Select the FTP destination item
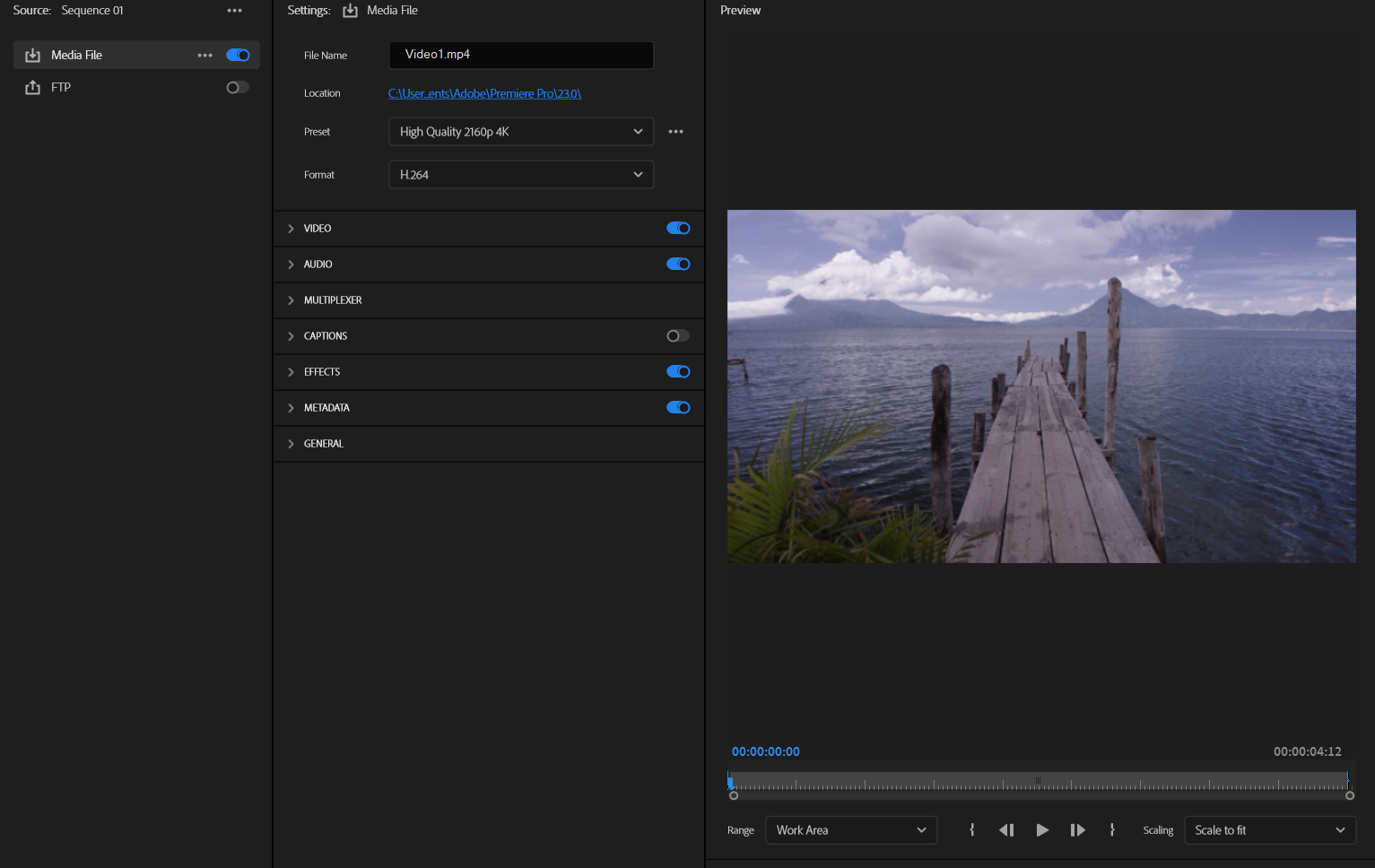The height and width of the screenshot is (868, 1375). click(x=61, y=88)
